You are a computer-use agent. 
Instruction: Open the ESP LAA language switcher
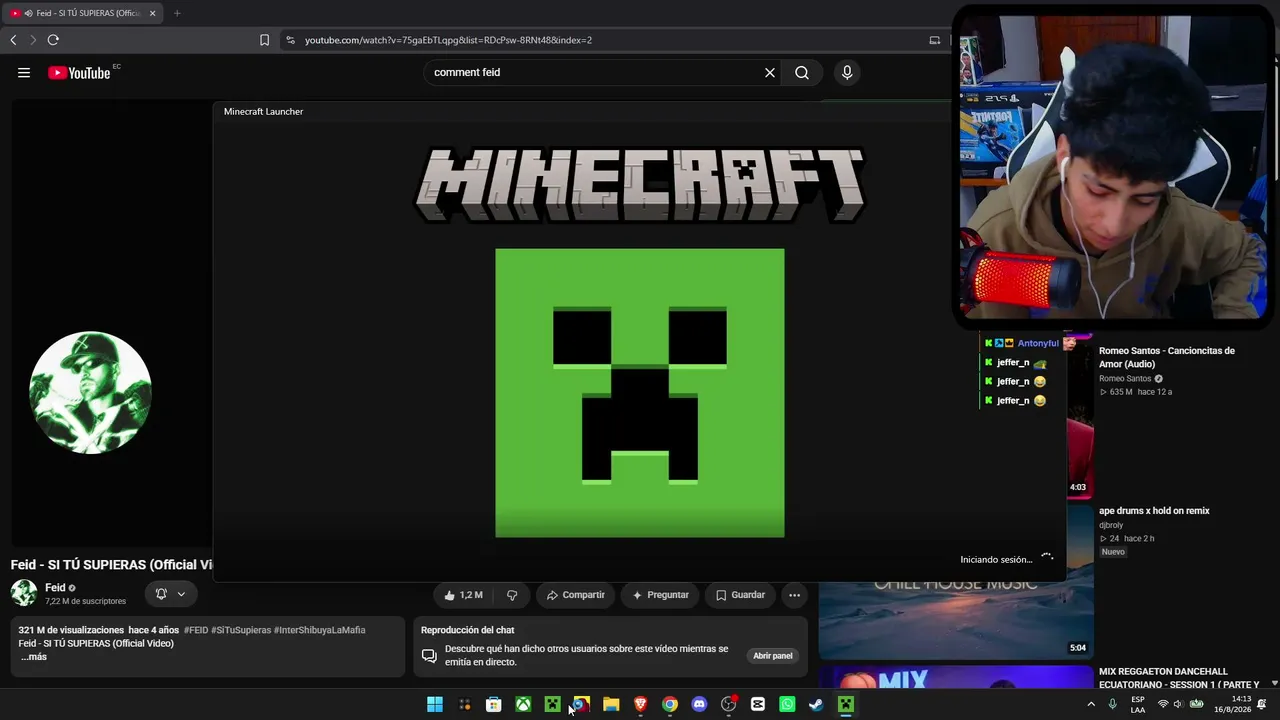click(1138, 704)
